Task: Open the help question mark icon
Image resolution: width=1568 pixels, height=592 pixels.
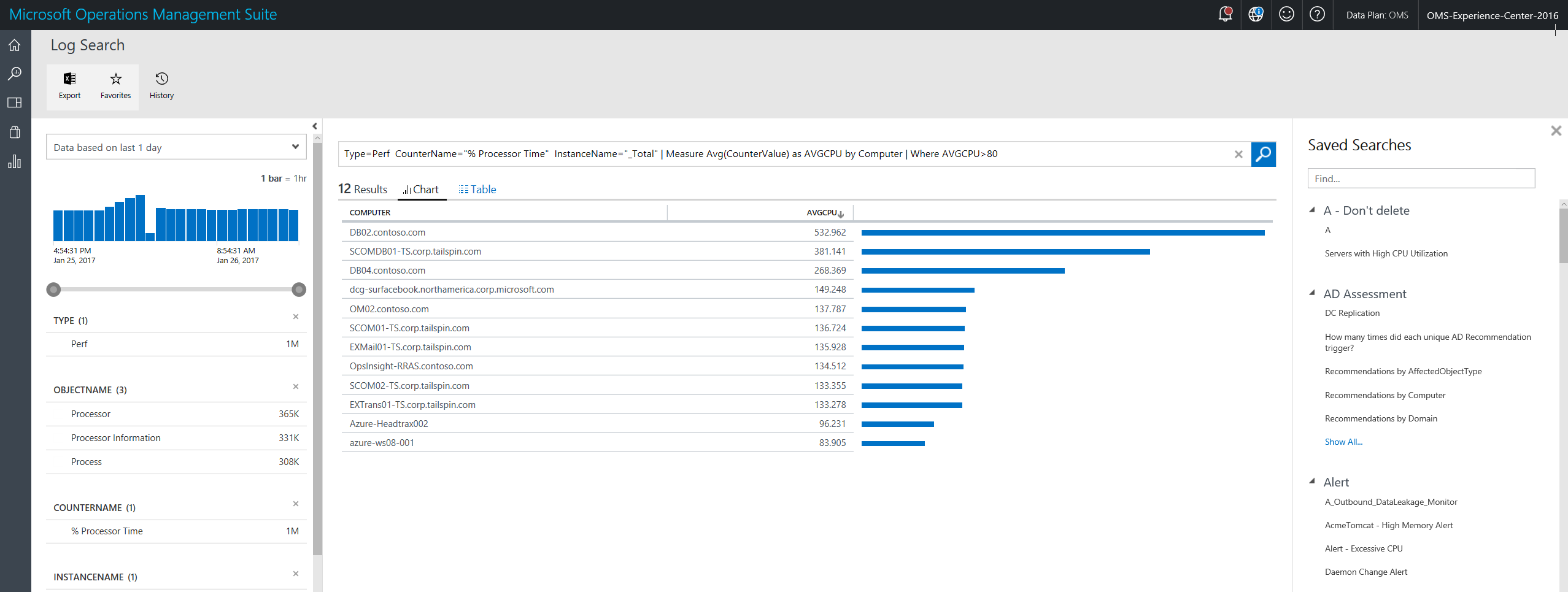Action: (1317, 14)
